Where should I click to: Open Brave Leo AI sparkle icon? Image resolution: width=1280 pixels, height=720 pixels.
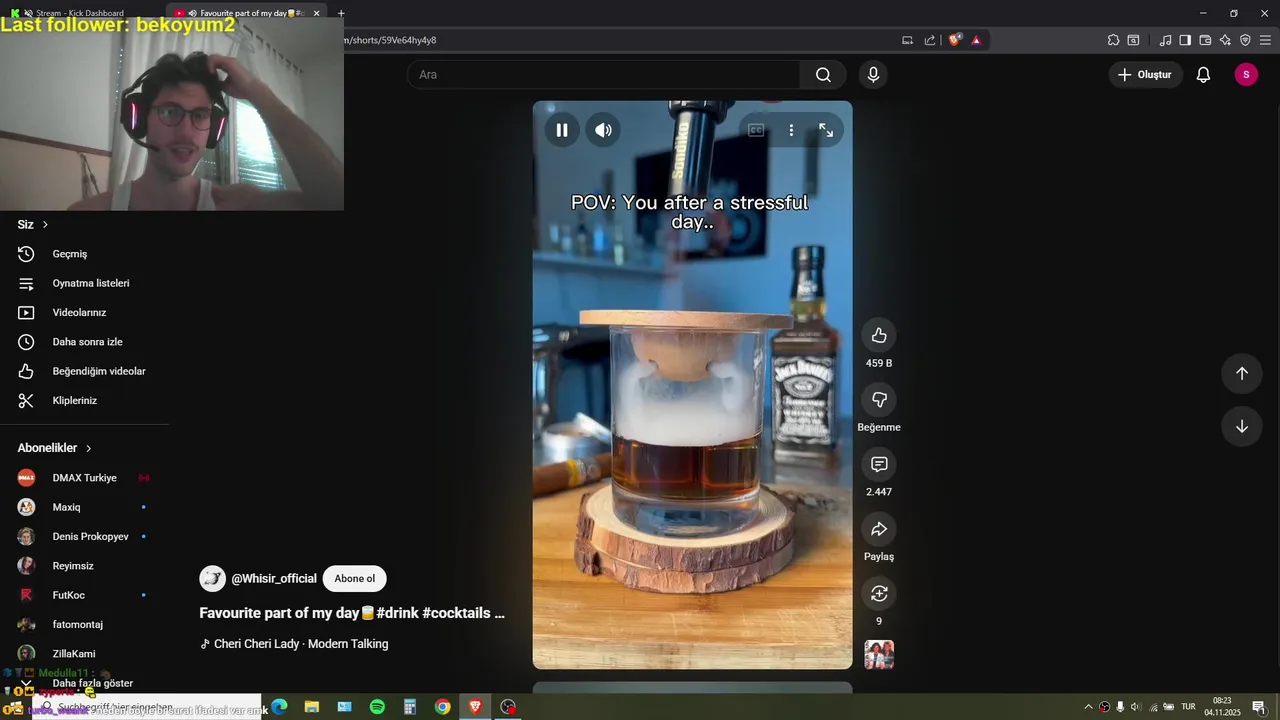(x=1225, y=40)
